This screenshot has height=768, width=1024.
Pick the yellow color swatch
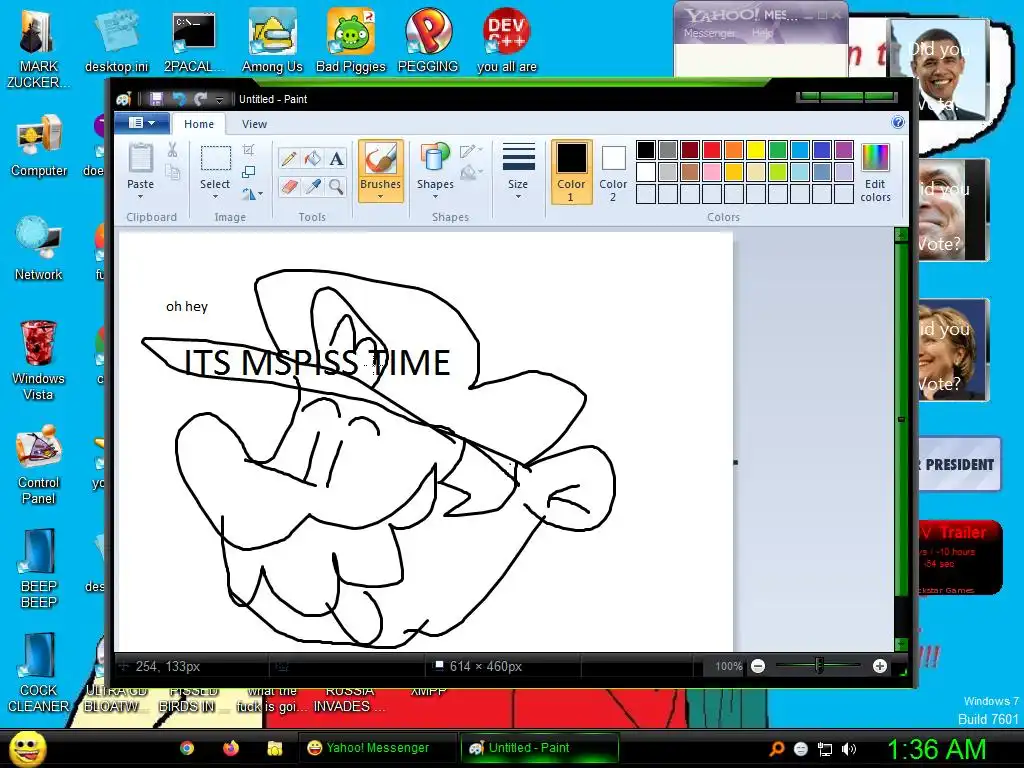[756, 150]
